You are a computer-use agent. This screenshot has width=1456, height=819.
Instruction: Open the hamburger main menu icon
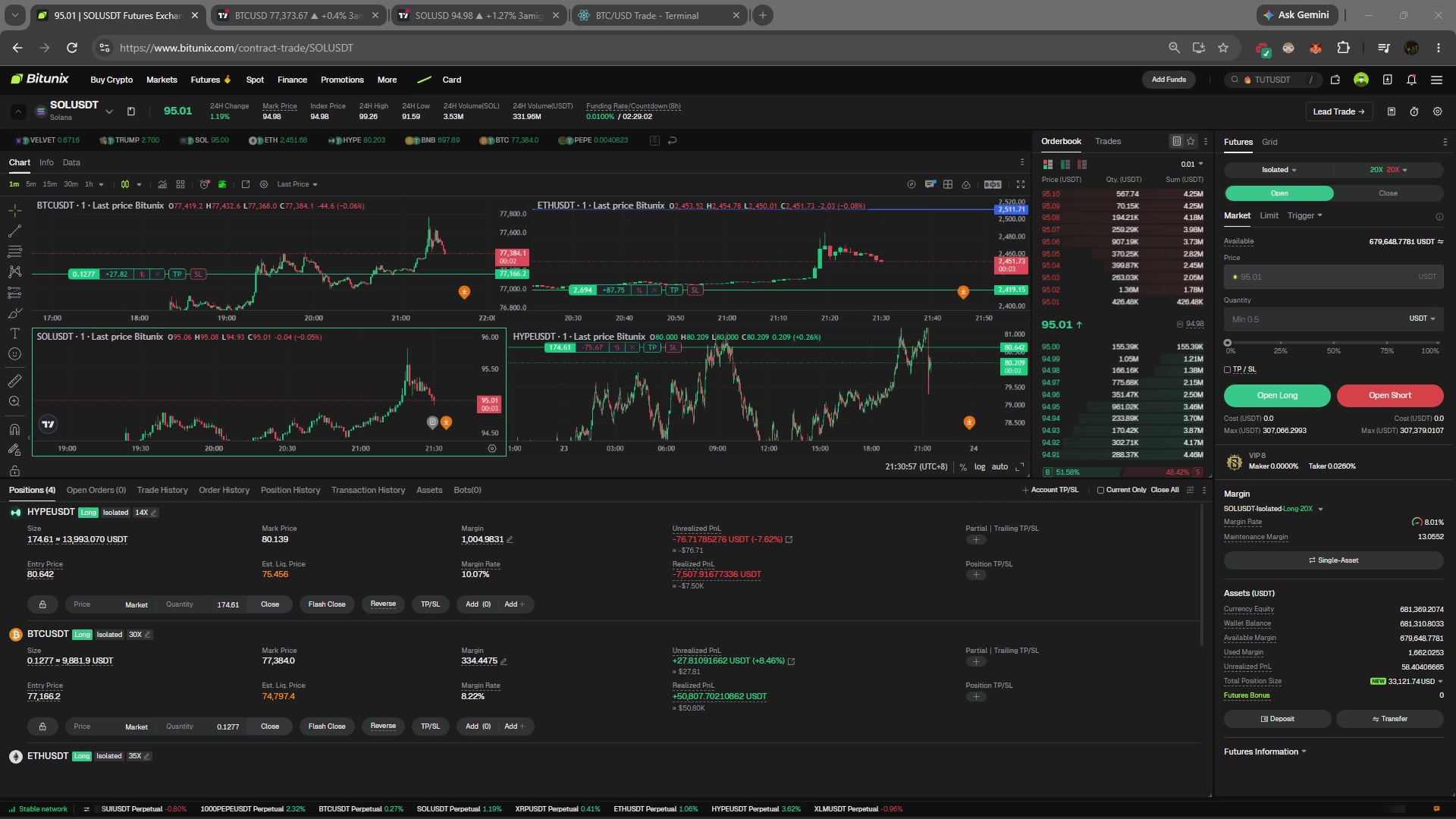[1436, 80]
